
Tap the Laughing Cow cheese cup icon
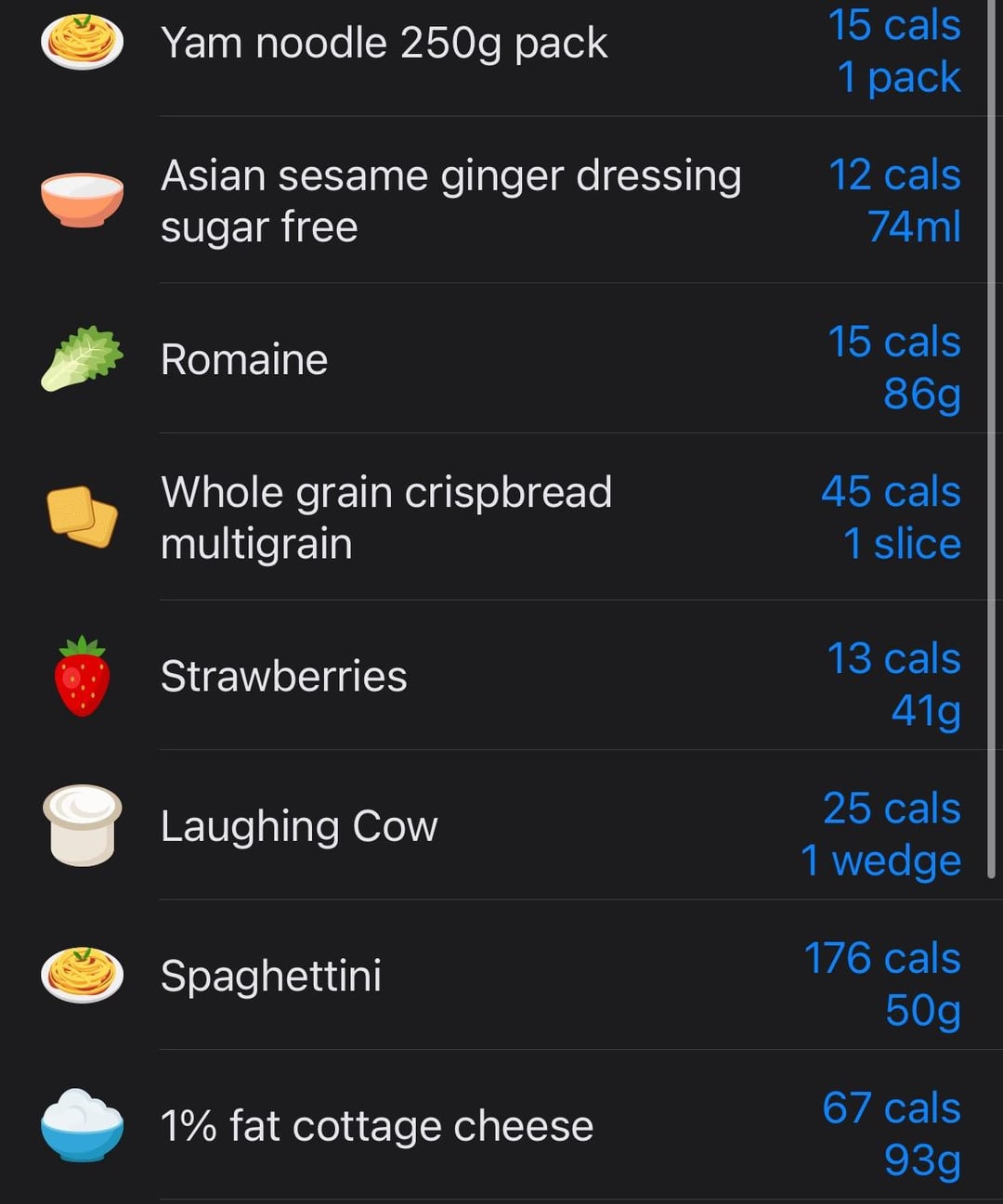(82, 825)
